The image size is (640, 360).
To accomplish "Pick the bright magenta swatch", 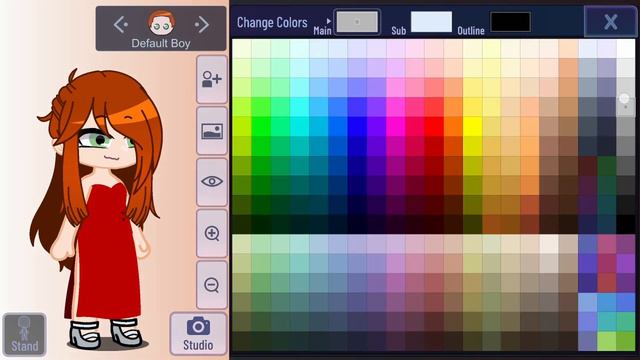I will click(396, 127).
